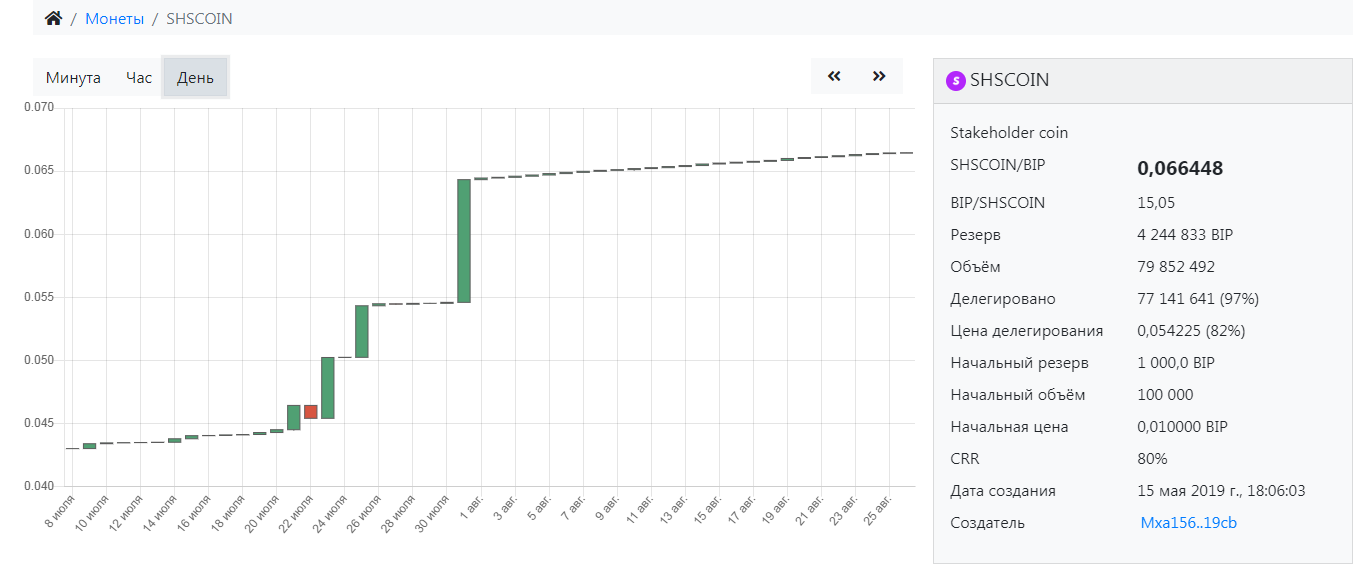Select the День interval tab
The width and height of the screenshot is (1372, 570).
click(x=195, y=77)
